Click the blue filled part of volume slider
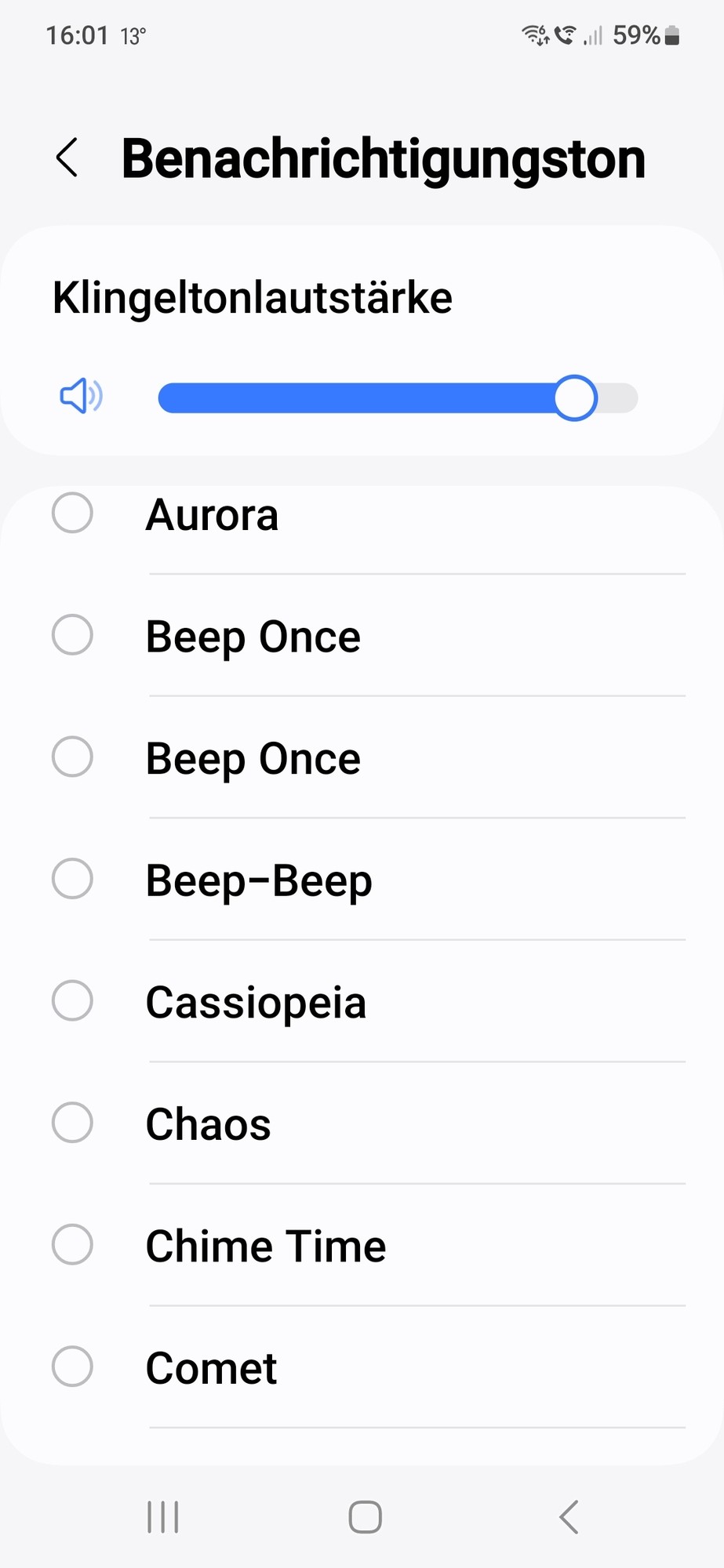 pos(357,397)
